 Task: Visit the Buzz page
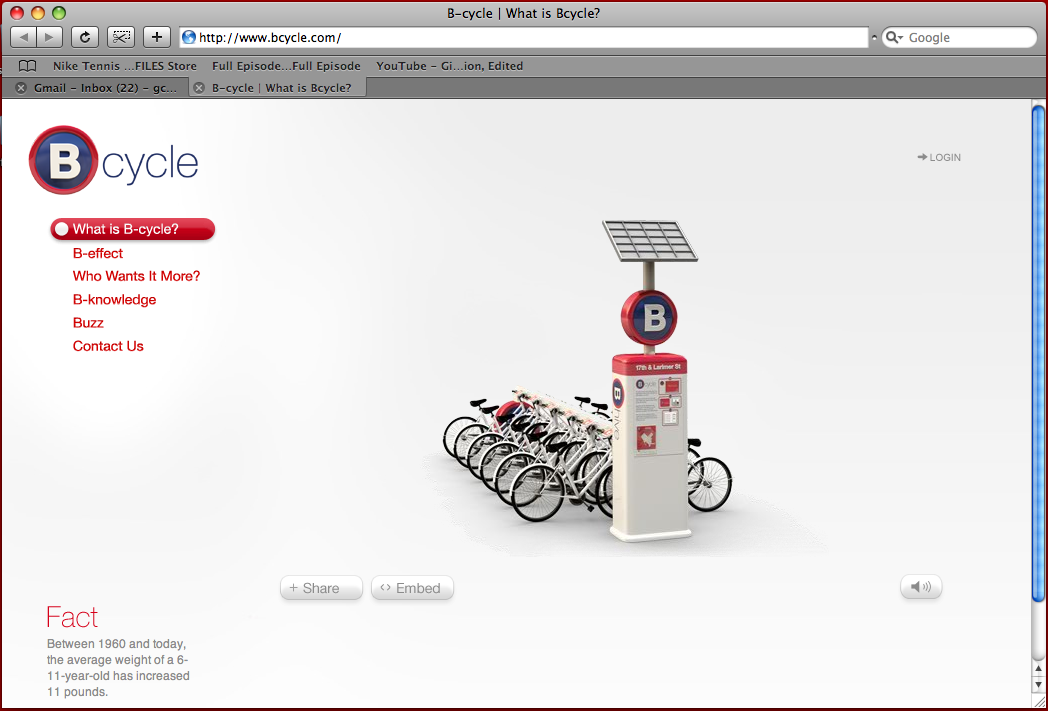[88, 323]
